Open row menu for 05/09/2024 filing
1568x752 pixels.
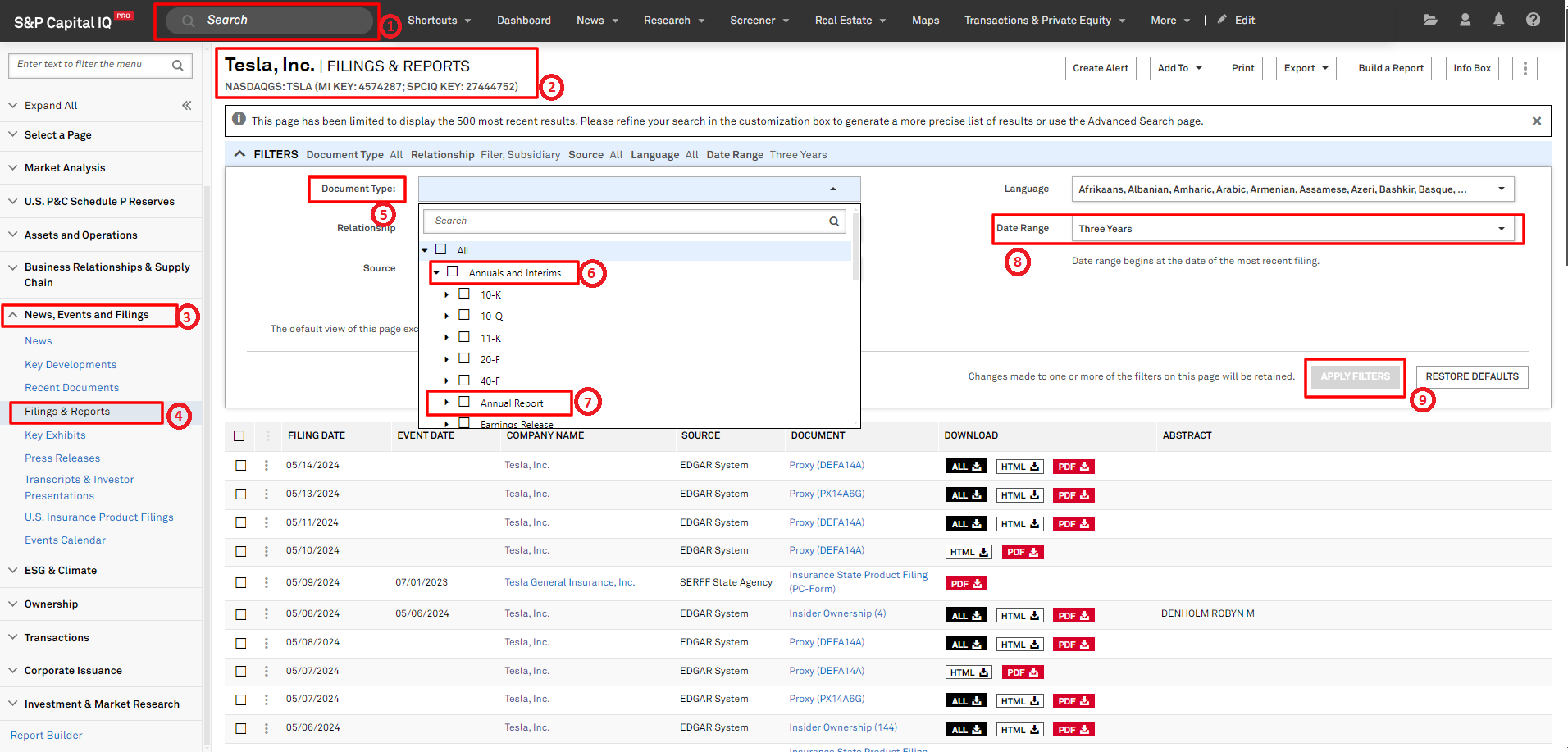coord(266,582)
